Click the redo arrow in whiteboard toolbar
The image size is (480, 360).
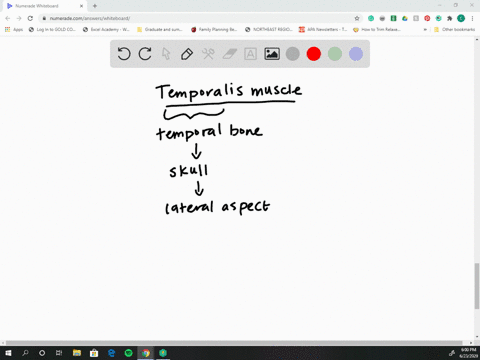(x=145, y=54)
